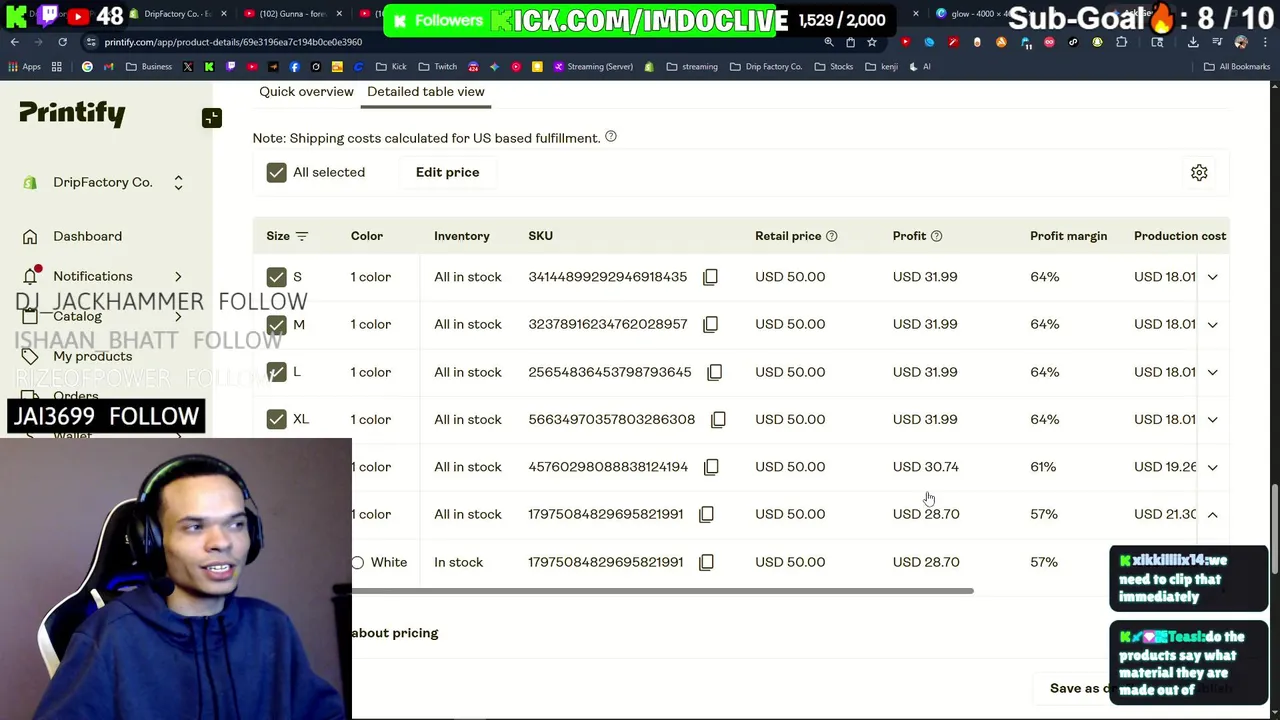Copy the SKU for size M
Screen dimensions: 1280x720
(710, 324)
